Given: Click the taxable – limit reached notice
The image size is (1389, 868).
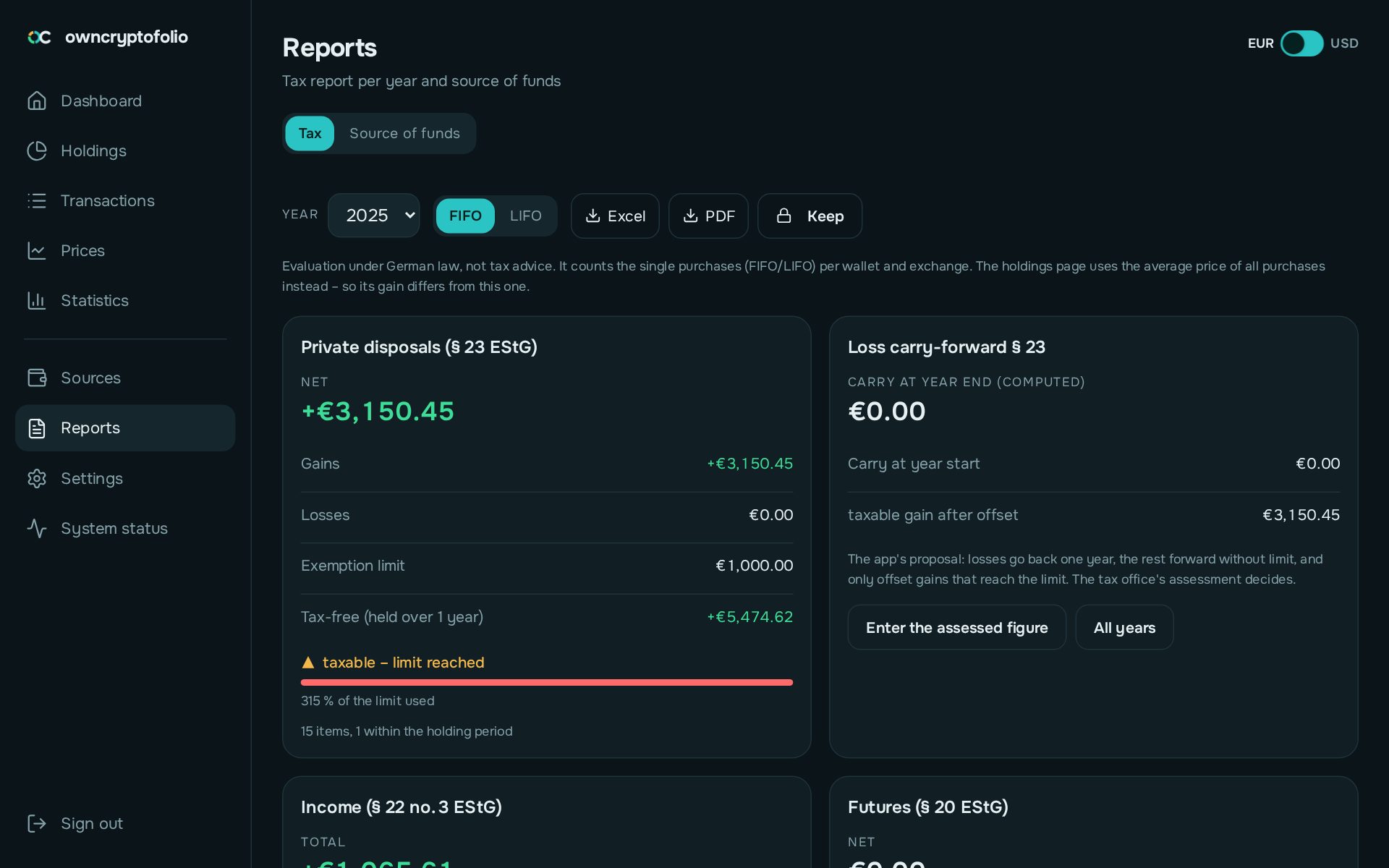Looking at the screenshot, I should click(393, 662).
